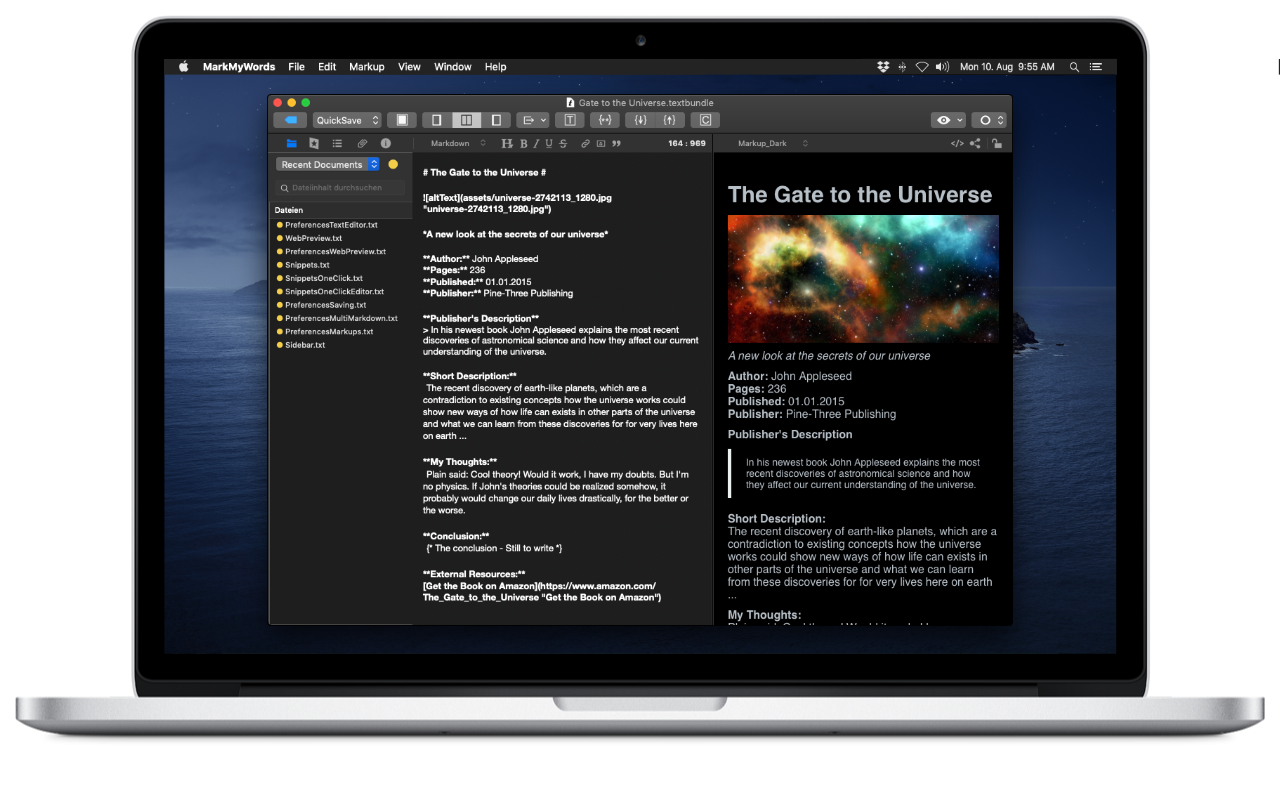This screenshot has height=800, width=1280.
Task: Click the 164 : 969 word counter
Action: (686, 144)
